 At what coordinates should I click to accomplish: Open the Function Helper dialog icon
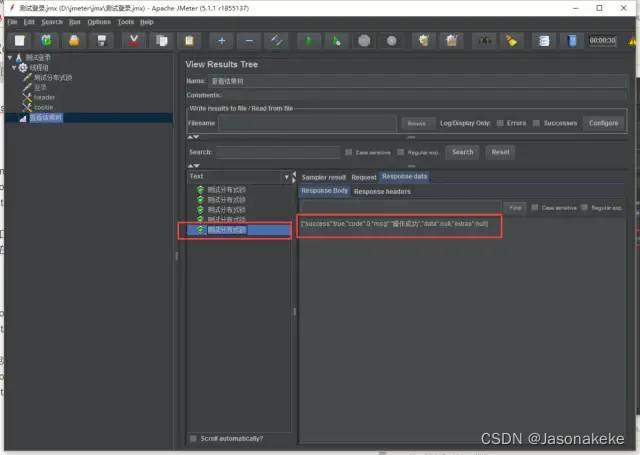(544, 40)
